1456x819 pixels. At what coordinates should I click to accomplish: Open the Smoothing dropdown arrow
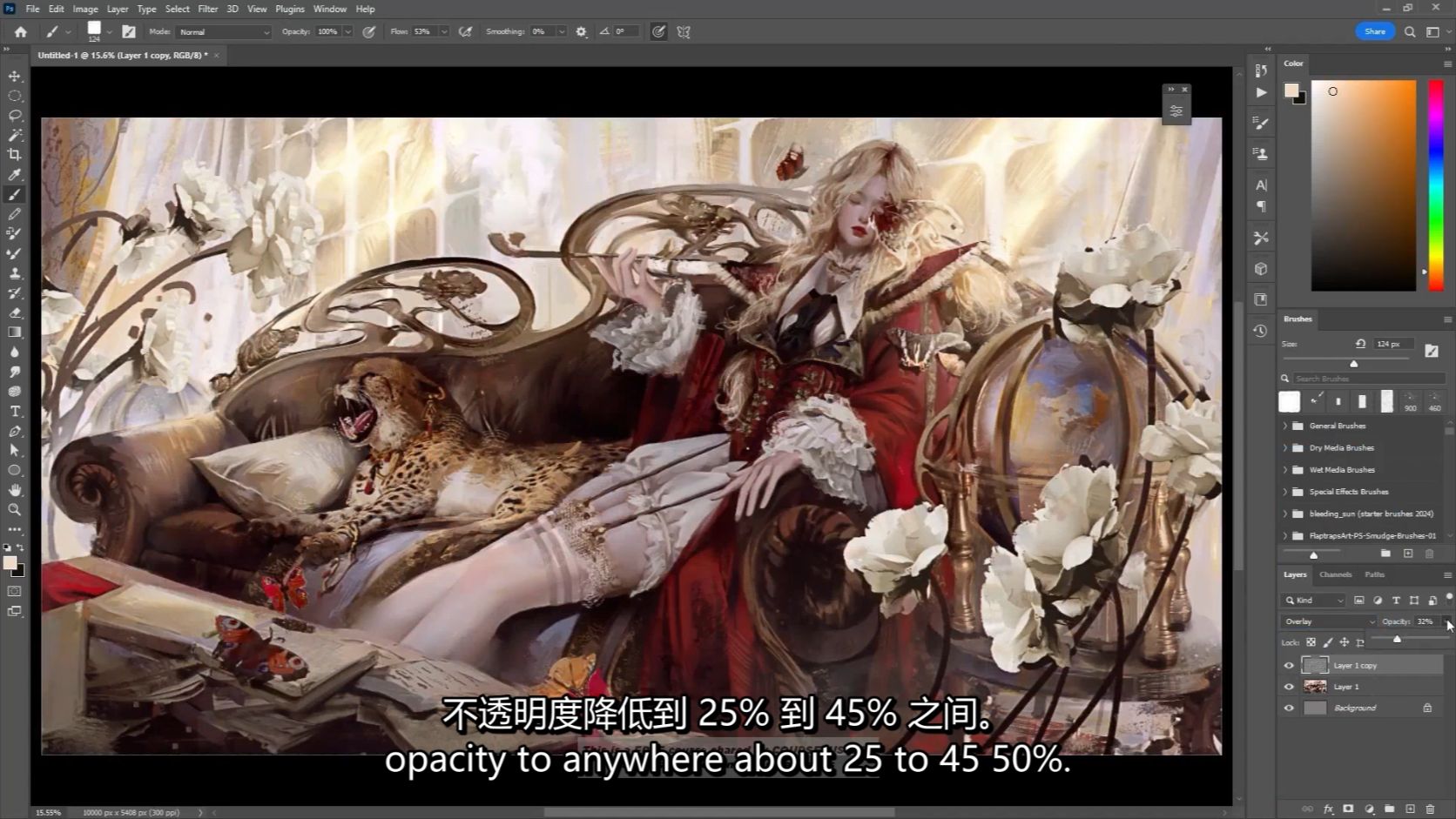[561, 32]
